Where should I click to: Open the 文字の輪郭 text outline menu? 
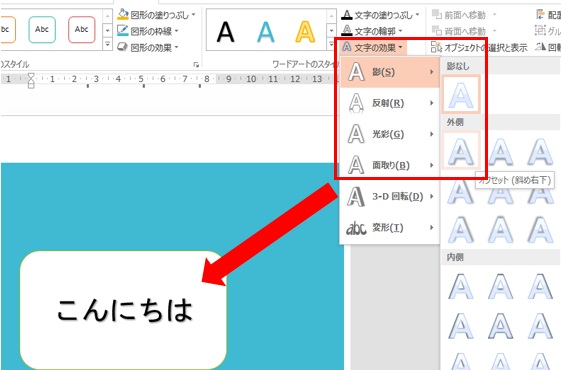pos(372,31)
